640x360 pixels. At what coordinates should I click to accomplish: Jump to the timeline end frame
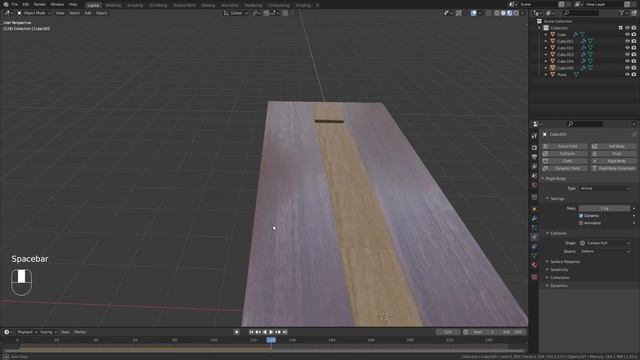pyautogui.click(x=285, y=332)
